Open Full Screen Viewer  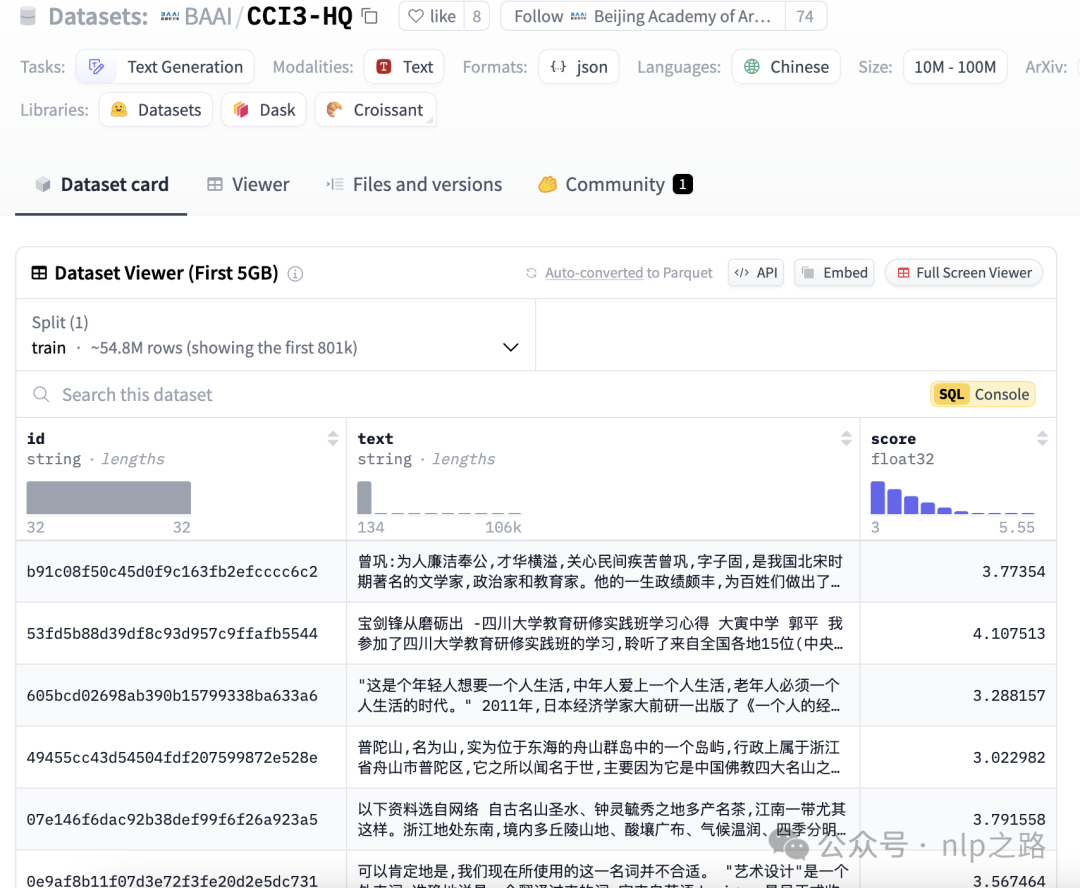coord(964,273)
